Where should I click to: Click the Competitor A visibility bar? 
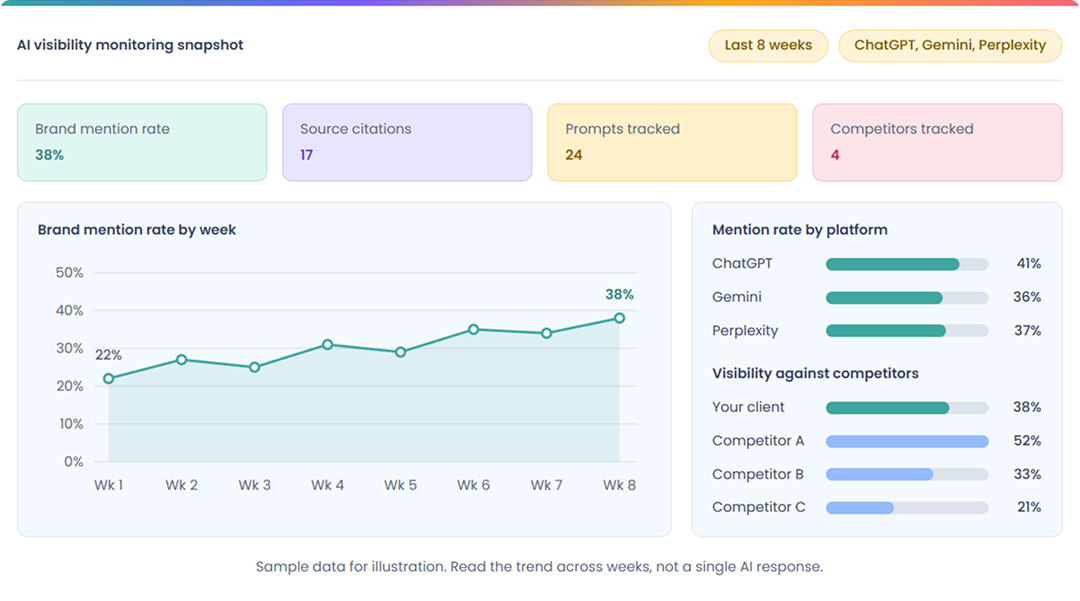(x=907, y=441)
